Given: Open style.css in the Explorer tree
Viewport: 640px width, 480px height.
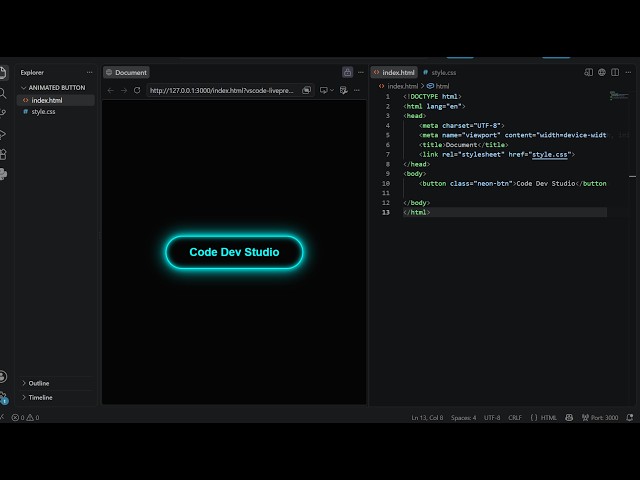Looking at the screenshot, I should (56, 111).
